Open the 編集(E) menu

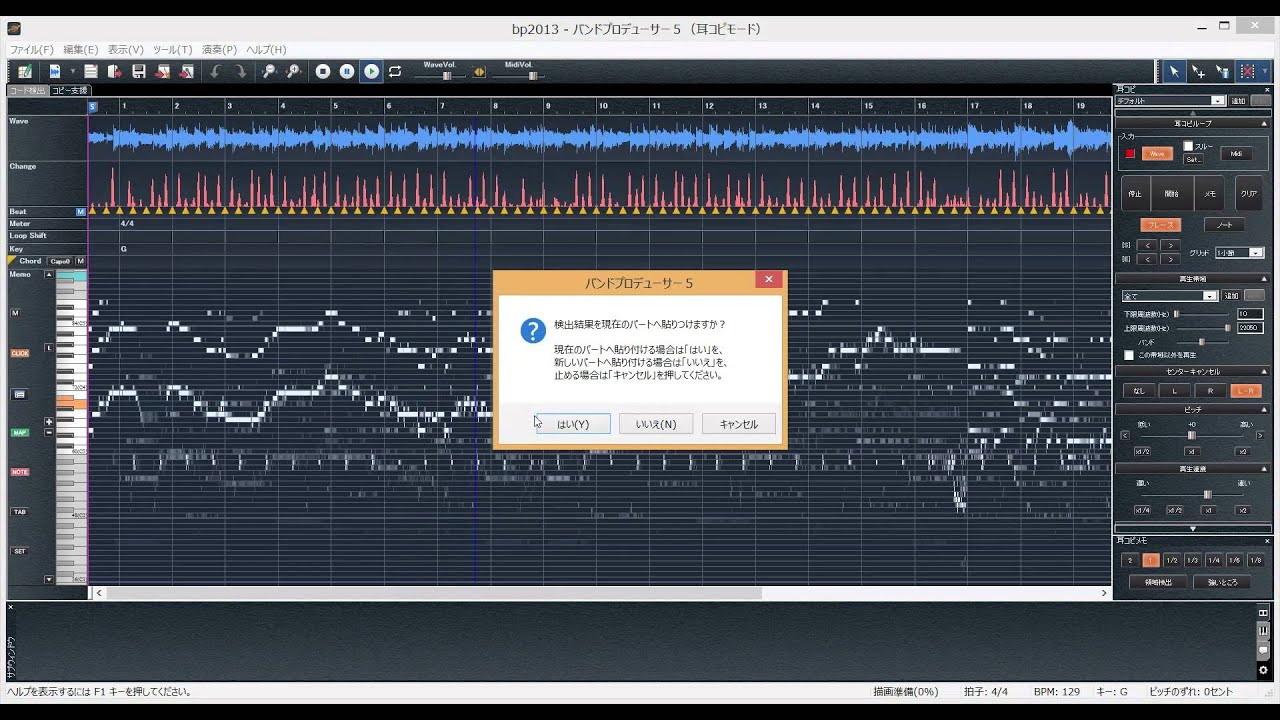coord(81,49)
